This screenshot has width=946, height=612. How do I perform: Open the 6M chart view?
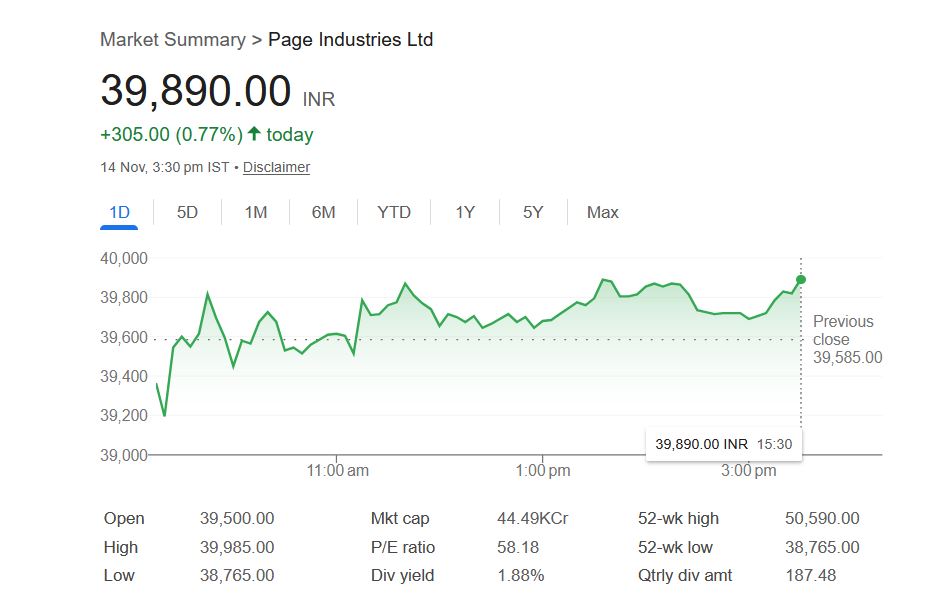click(323, 212)
